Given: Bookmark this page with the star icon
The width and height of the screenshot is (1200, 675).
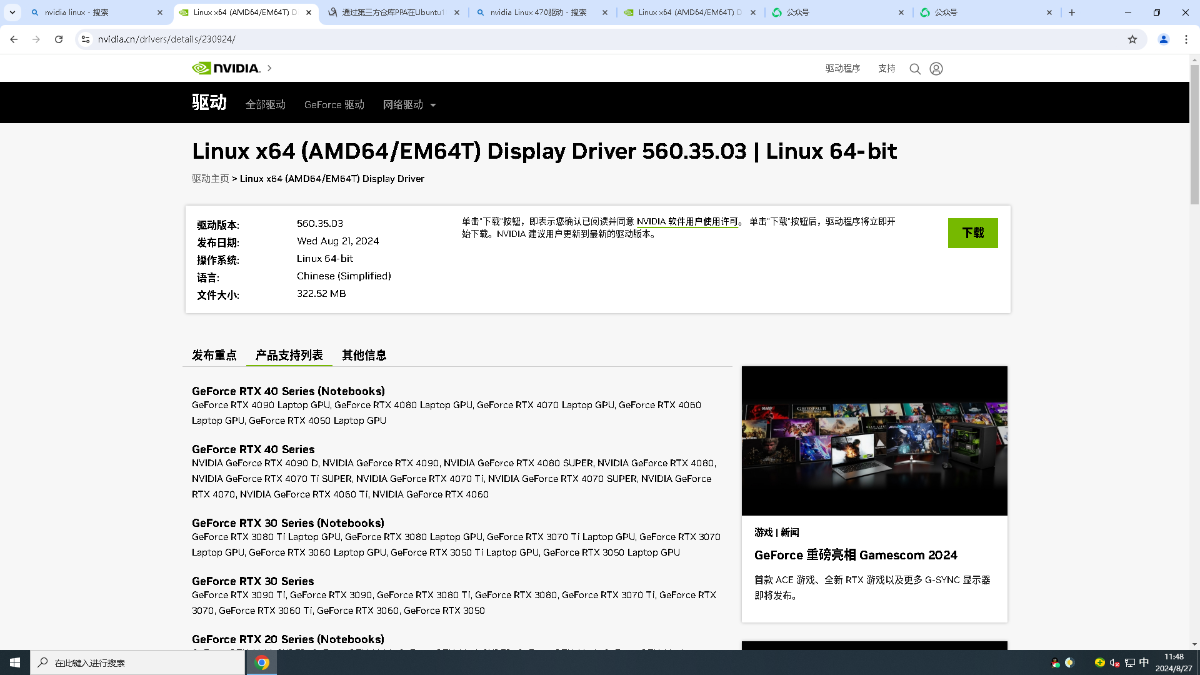Looking at the screenshot, I should point(1132,39).
